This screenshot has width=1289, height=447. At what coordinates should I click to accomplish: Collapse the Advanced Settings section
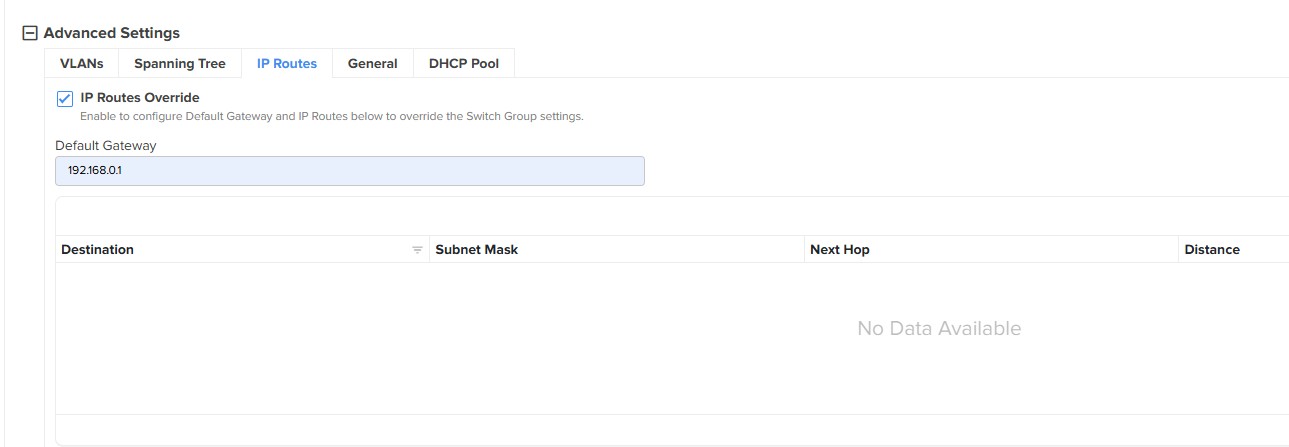(30, 33)
